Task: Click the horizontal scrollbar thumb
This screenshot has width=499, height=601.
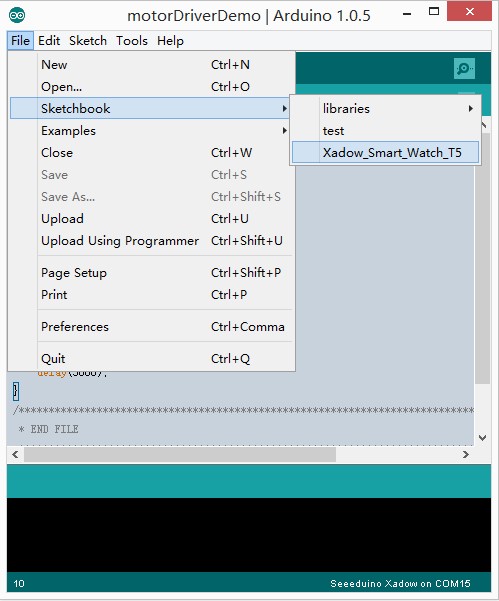Action: (x=180, y=454)
